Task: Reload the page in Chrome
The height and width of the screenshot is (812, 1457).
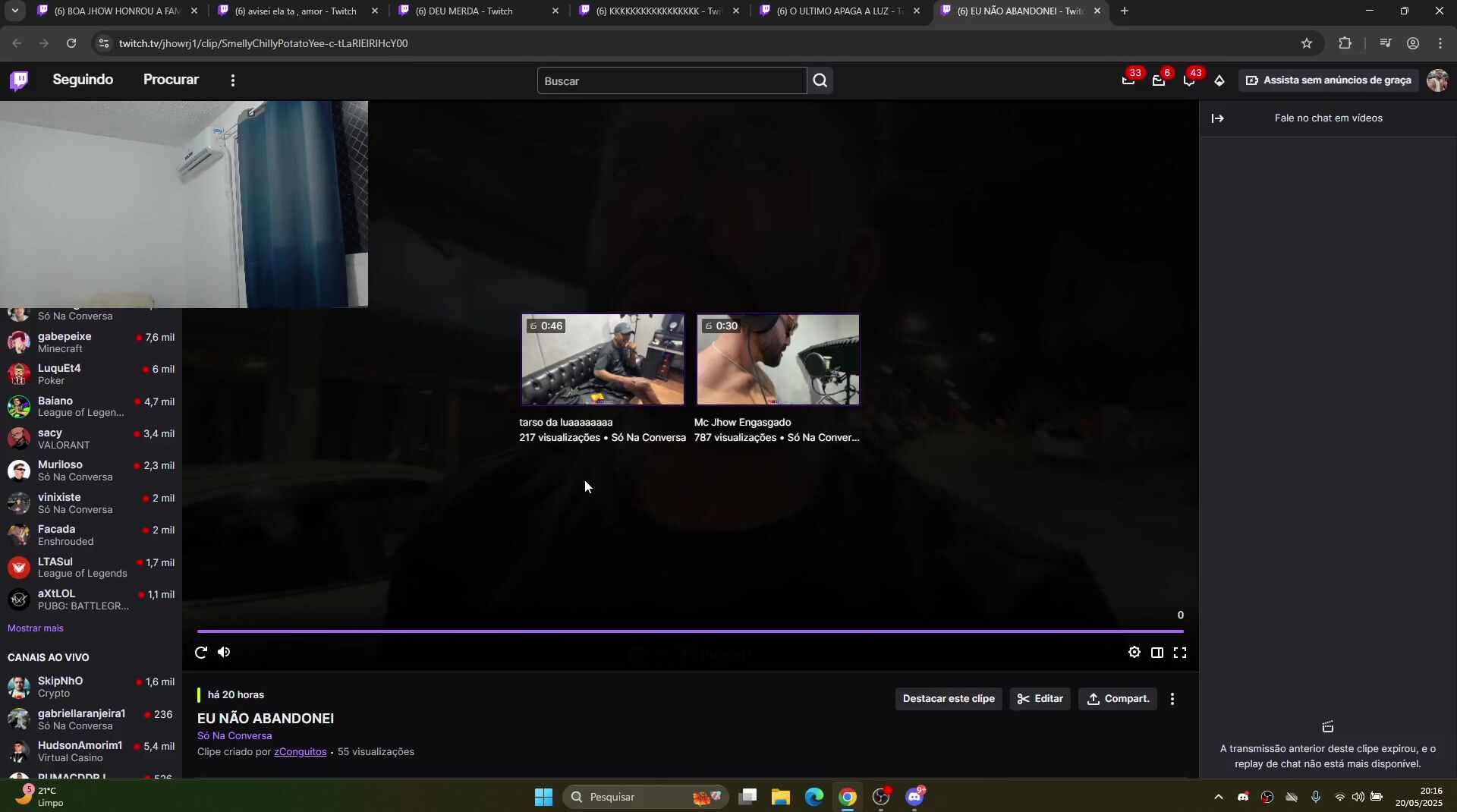Action: click(71, 44)
